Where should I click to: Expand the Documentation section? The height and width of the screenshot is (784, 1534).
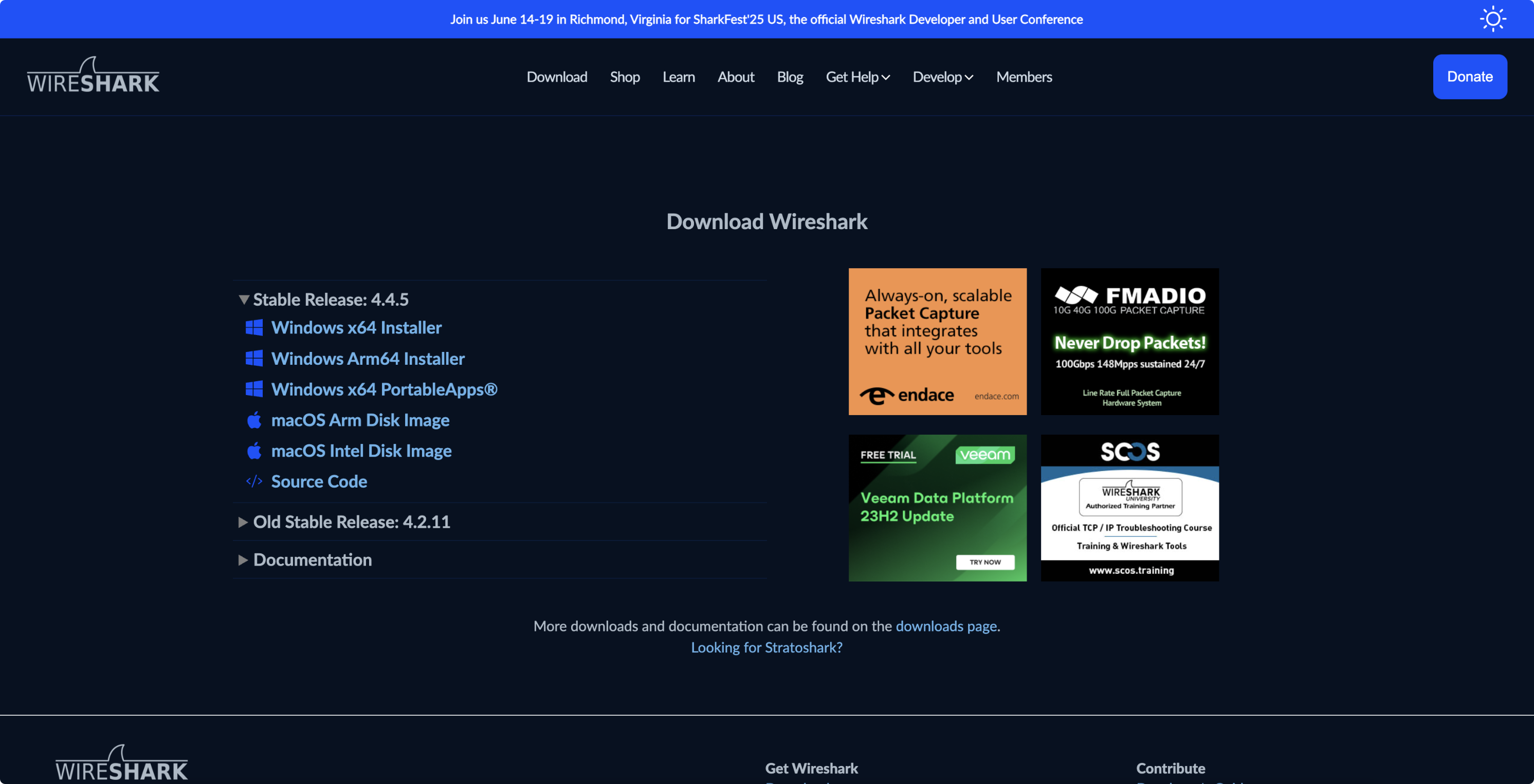[243, 560]
